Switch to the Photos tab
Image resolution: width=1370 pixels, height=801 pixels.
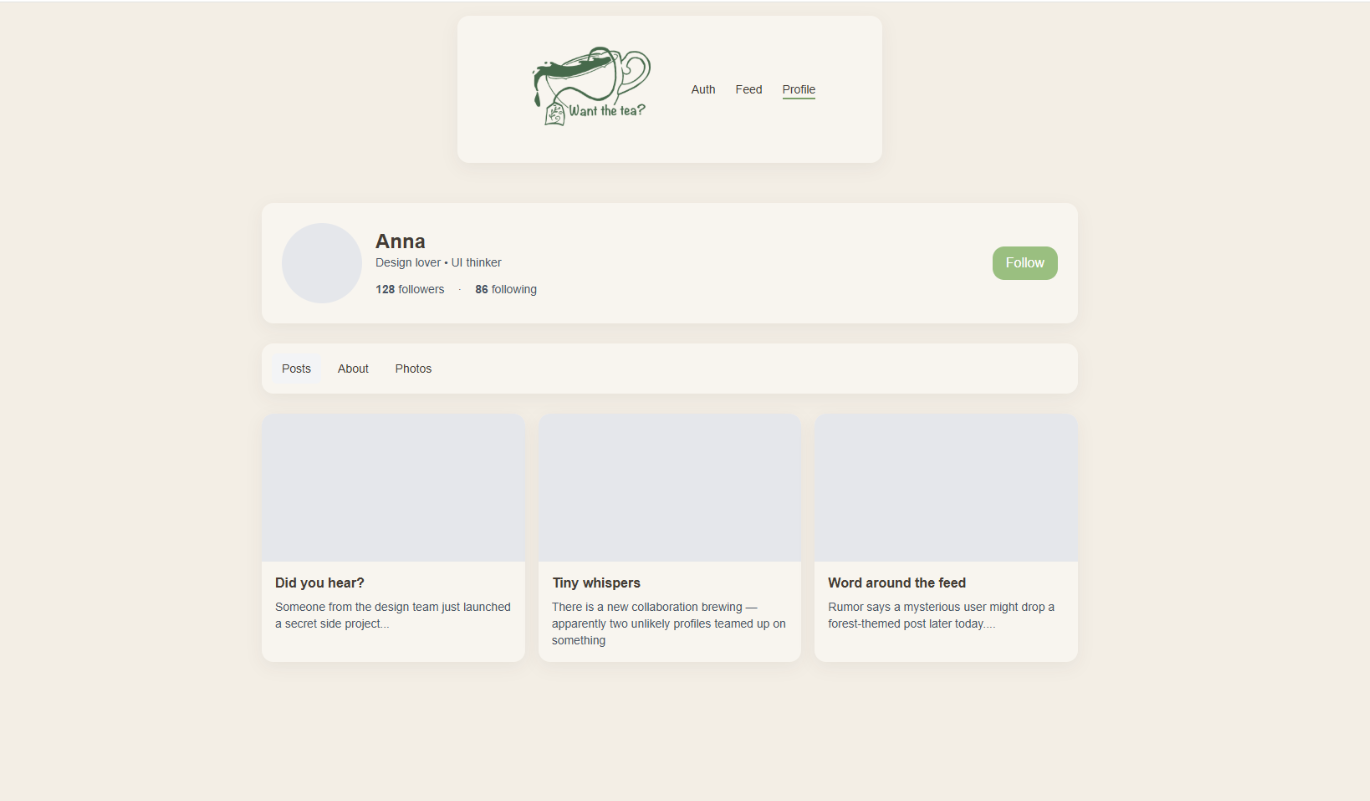[413, 369]
